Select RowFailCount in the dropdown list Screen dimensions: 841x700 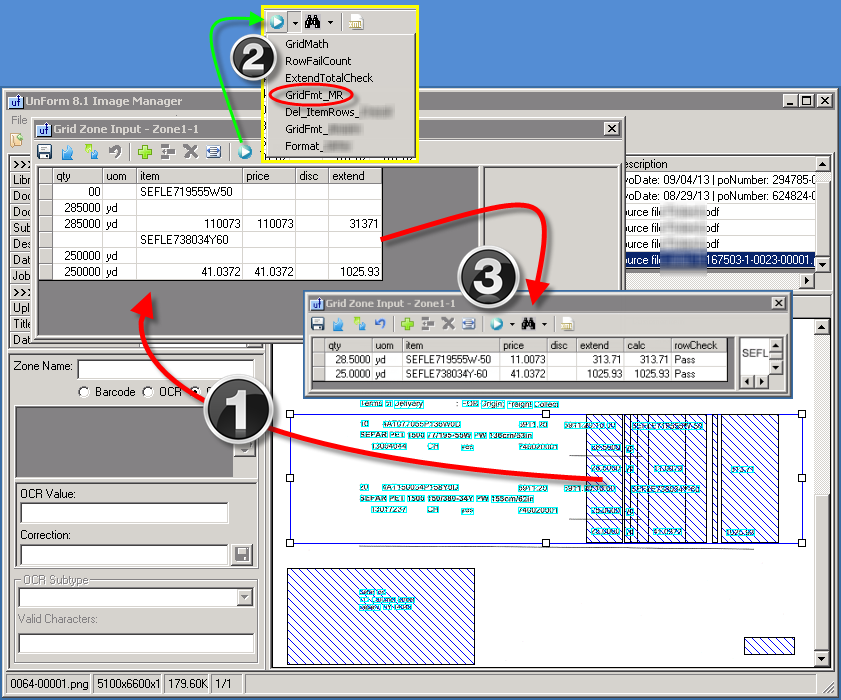click(318, 61)
